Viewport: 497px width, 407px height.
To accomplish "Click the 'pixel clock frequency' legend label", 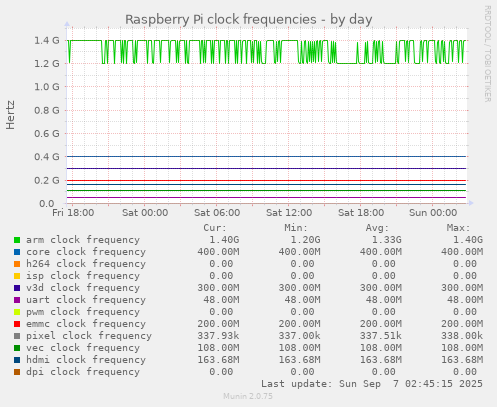I will pyautogui.click(x=89, y=336).
